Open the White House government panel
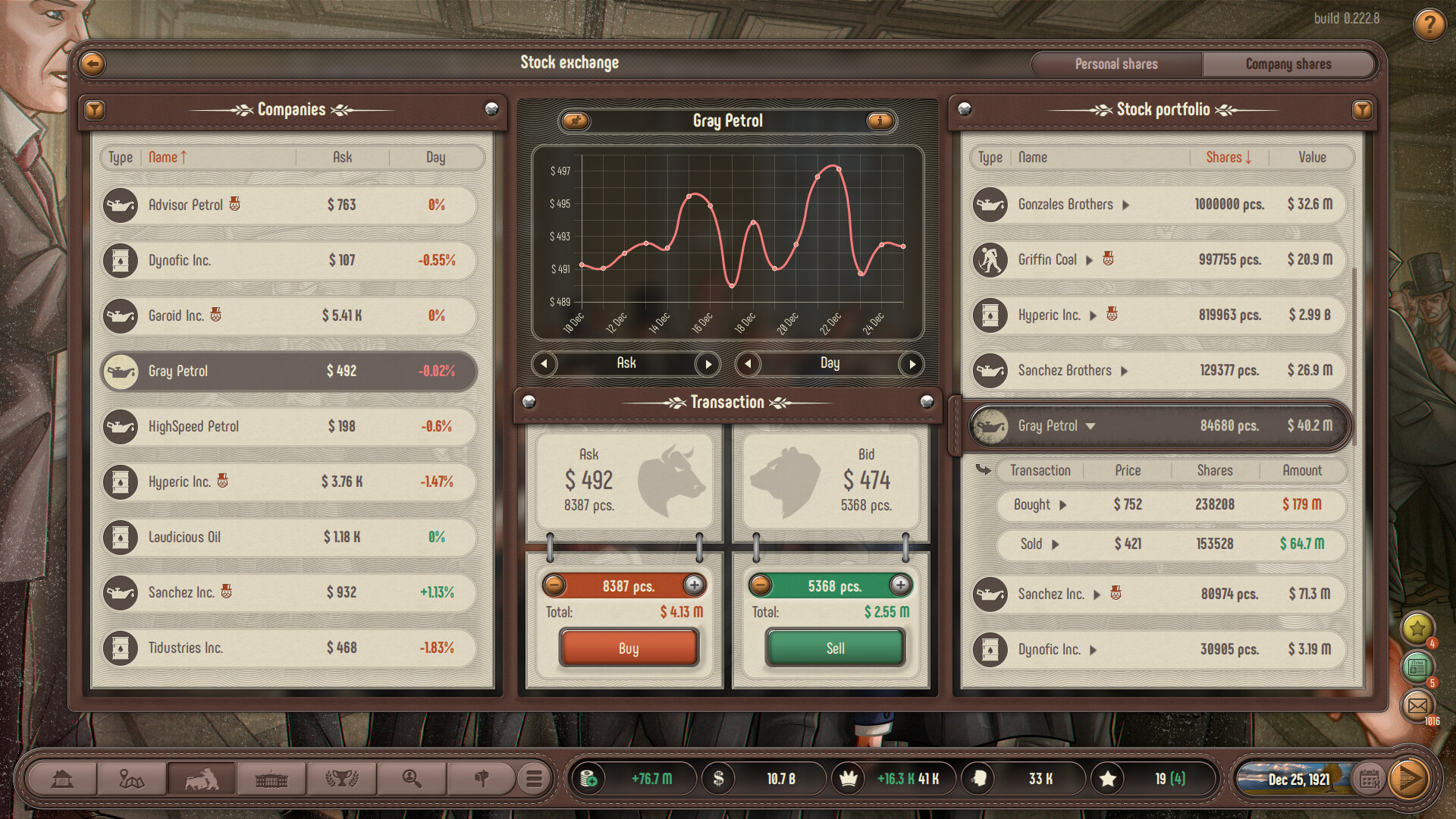The width and height of the screenshot is (1456, 819). [271, 778]
